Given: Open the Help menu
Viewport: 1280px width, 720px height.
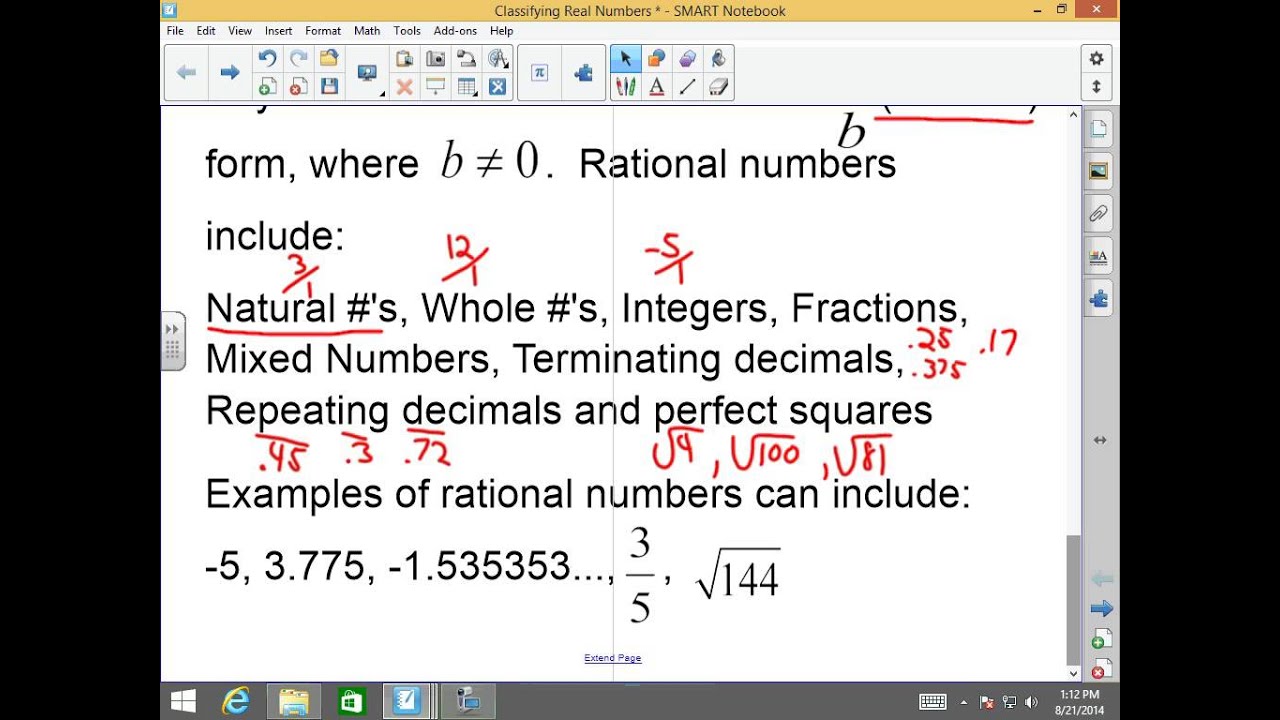Looking at the screenshot, I should [x=501, y=31].
